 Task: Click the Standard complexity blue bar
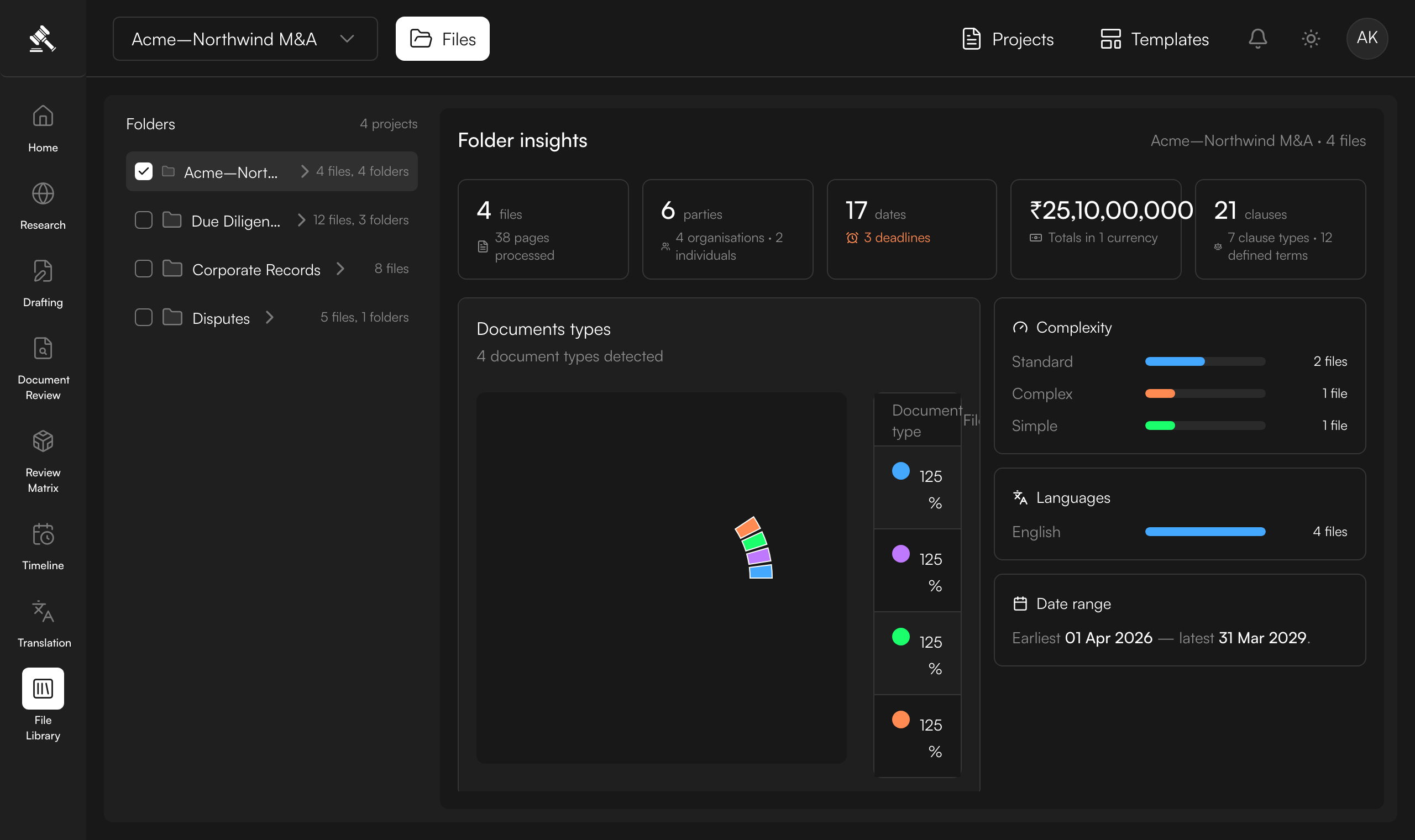pyautogui.click(x=1175, y=362)
